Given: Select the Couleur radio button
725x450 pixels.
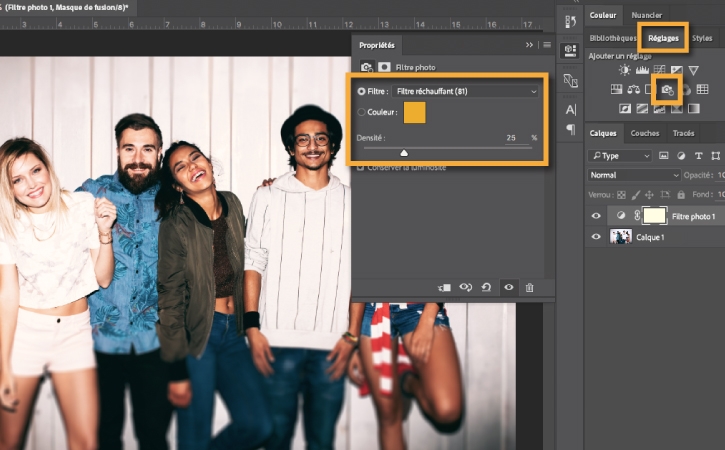Looking at the screenshot, I should click(361, 113).
